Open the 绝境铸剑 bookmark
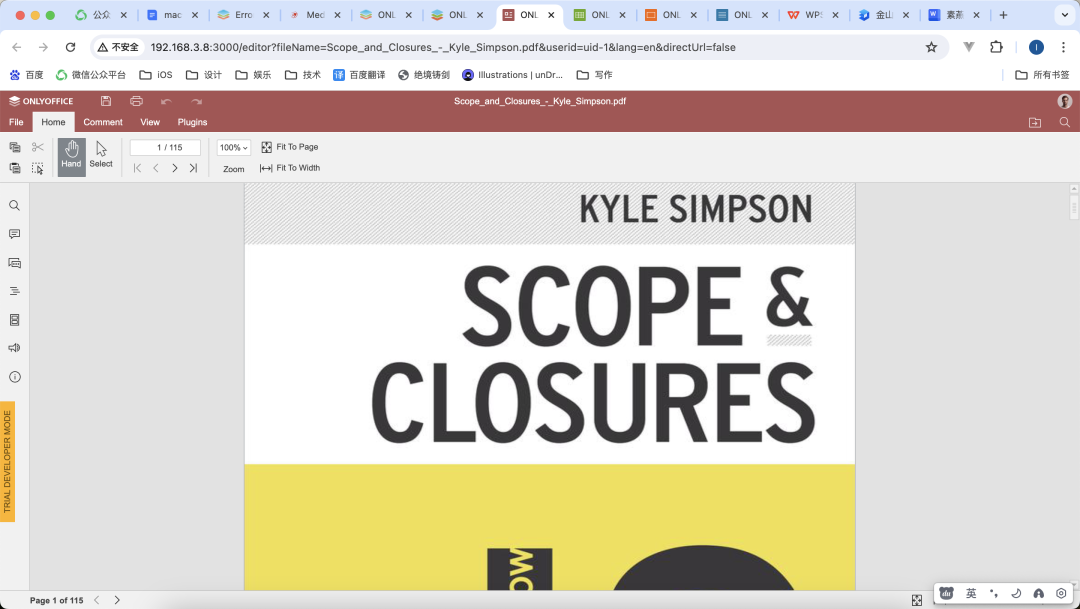The image size is (1080, 609). pyautogui.click(x=424, y=75)
